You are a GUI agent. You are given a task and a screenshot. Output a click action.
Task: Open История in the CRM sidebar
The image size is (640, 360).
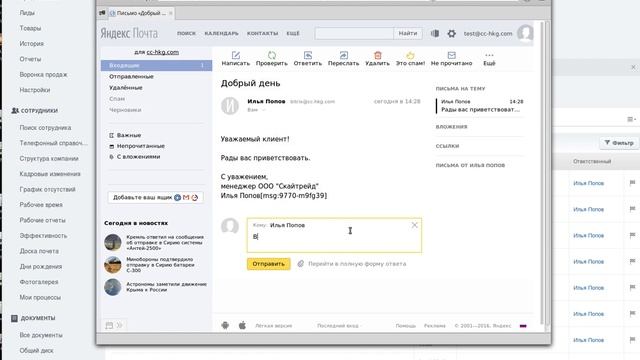click(x=31, y=44)
